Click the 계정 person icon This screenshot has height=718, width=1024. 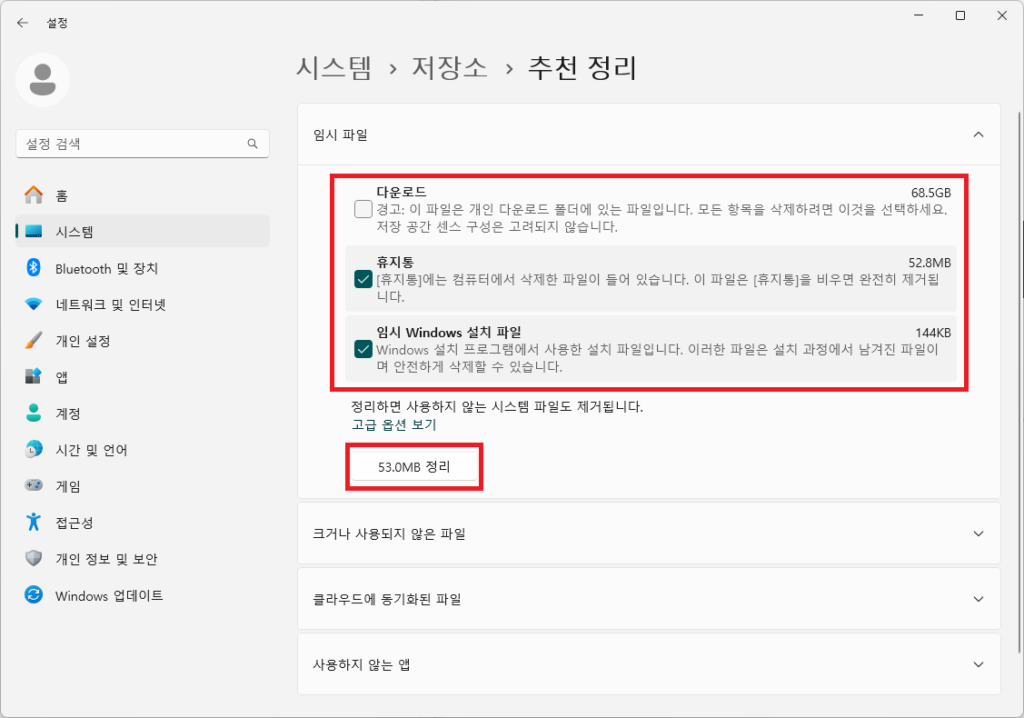click(33, 413)
